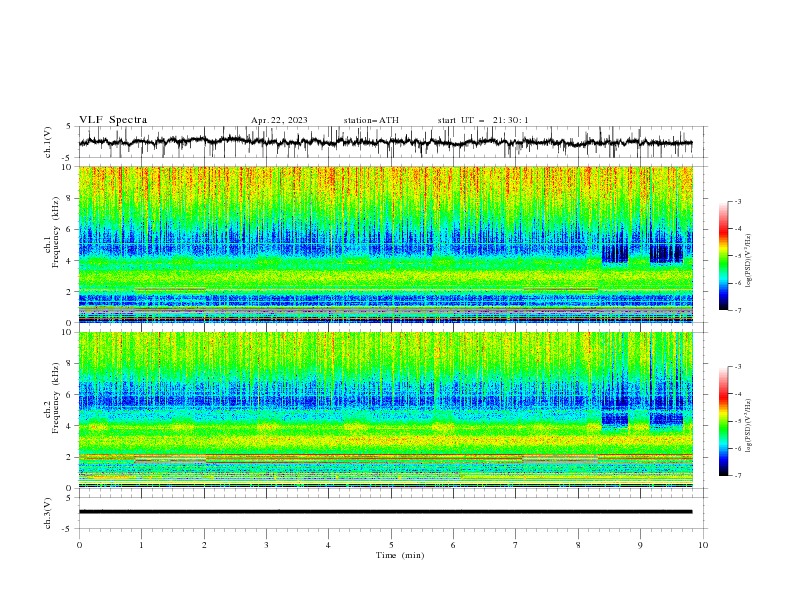Click time axis tick label '3'

tap(266, 545)
